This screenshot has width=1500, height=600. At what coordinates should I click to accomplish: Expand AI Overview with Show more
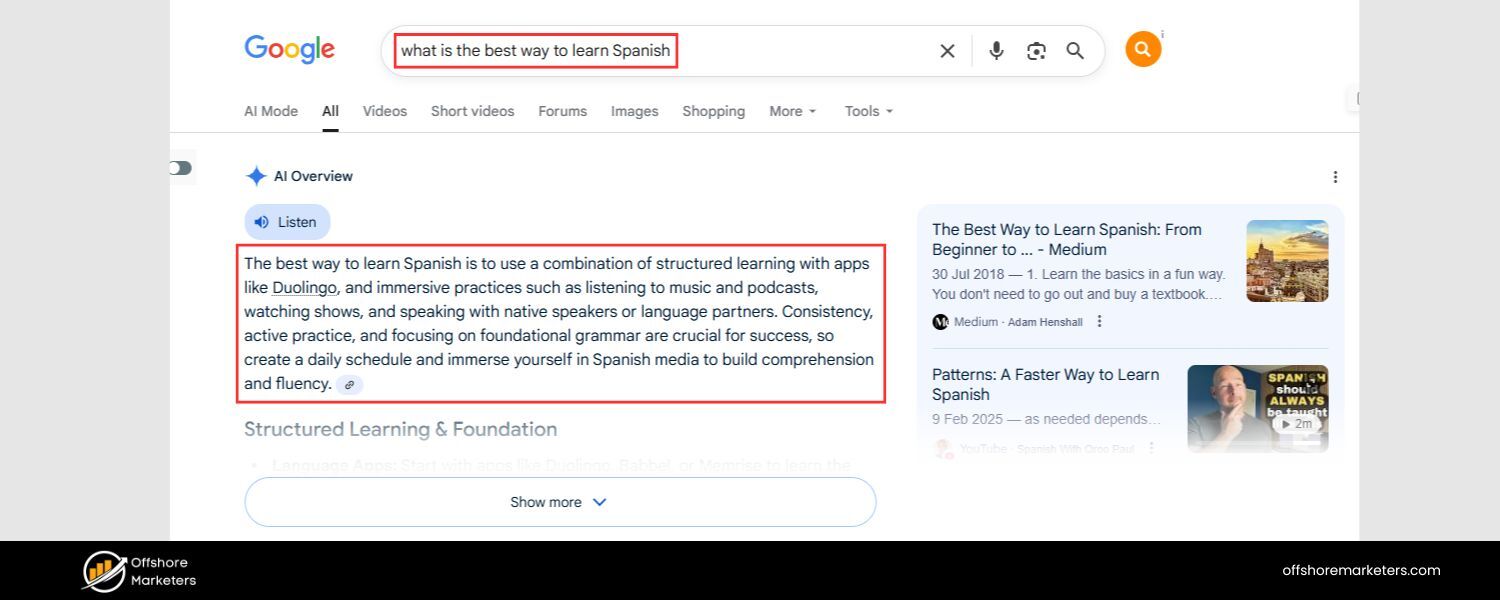click(560, 502)
